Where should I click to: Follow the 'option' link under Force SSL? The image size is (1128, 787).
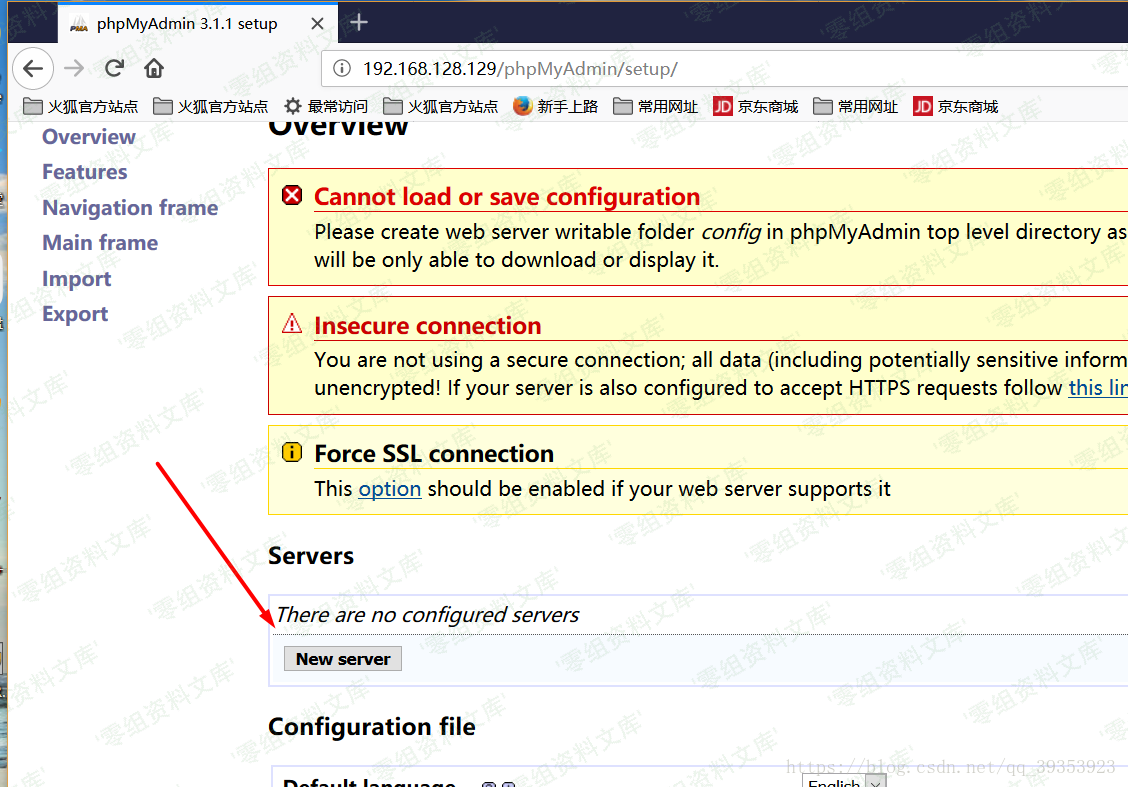point(390,489)
